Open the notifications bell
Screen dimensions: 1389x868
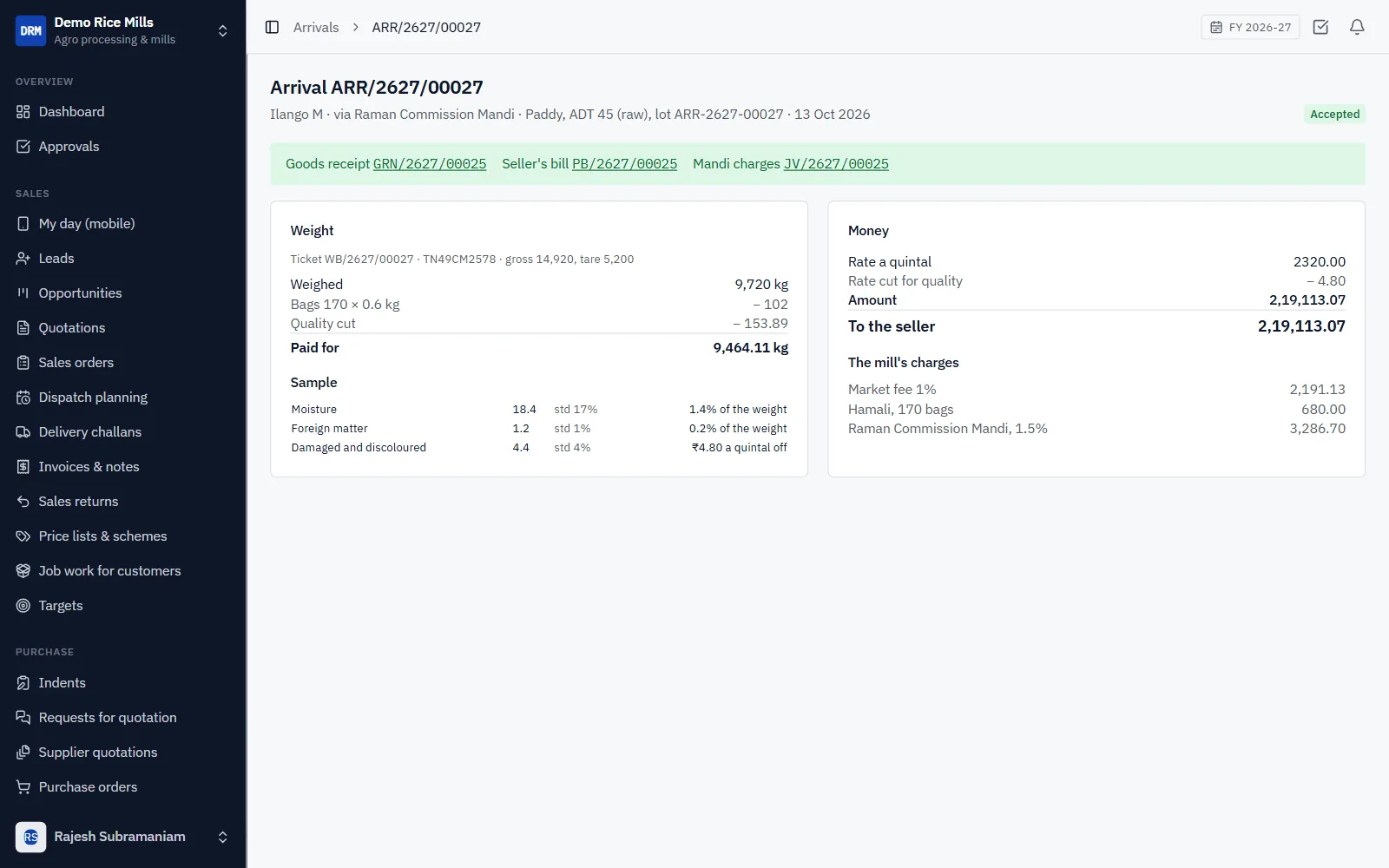point(1357,27)
